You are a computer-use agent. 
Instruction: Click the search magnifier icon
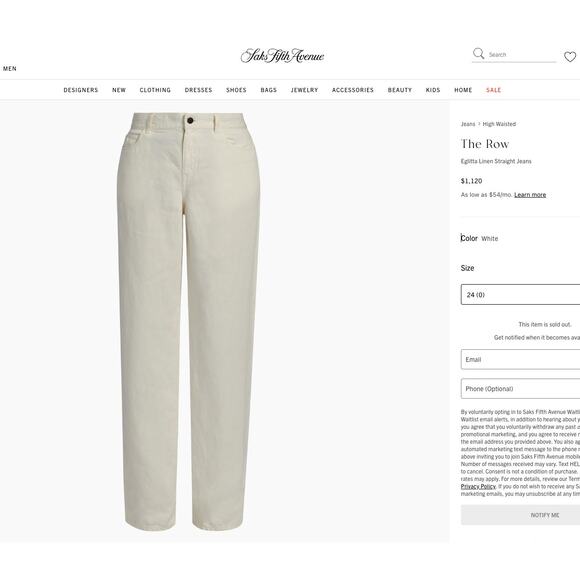click(x=478, y=54)
